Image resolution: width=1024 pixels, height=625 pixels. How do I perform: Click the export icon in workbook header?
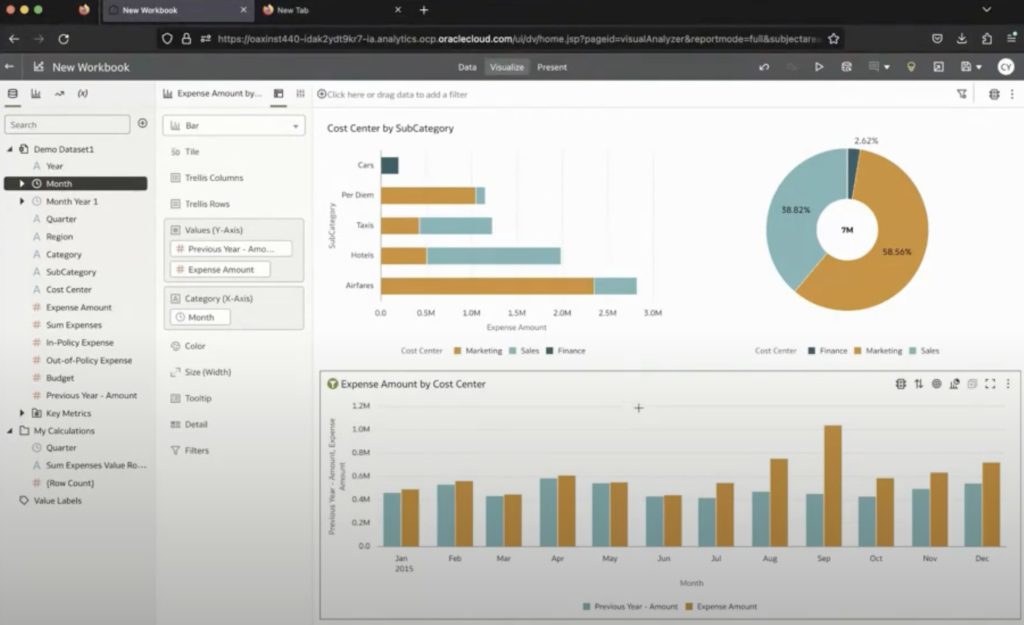938,67
